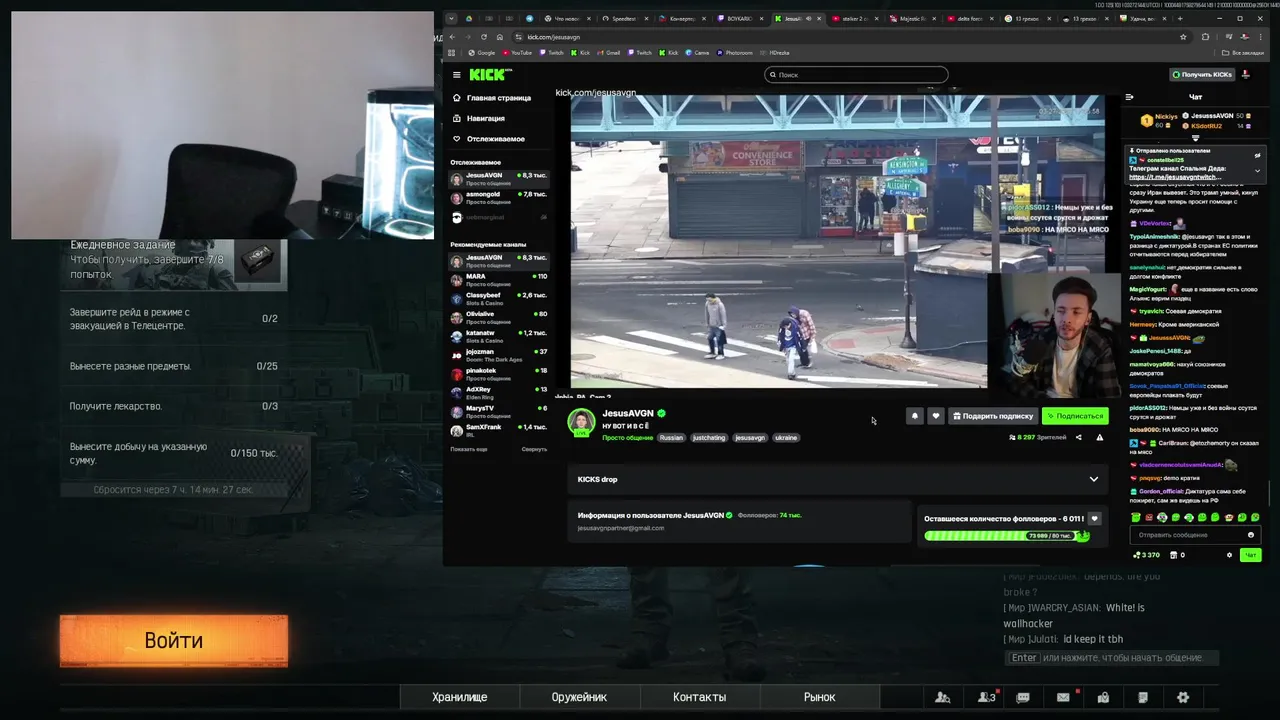This screenshot has height=720, width=1280.
Task: Open Контакты tab in game menu
Action: click(x=699, y=697)
